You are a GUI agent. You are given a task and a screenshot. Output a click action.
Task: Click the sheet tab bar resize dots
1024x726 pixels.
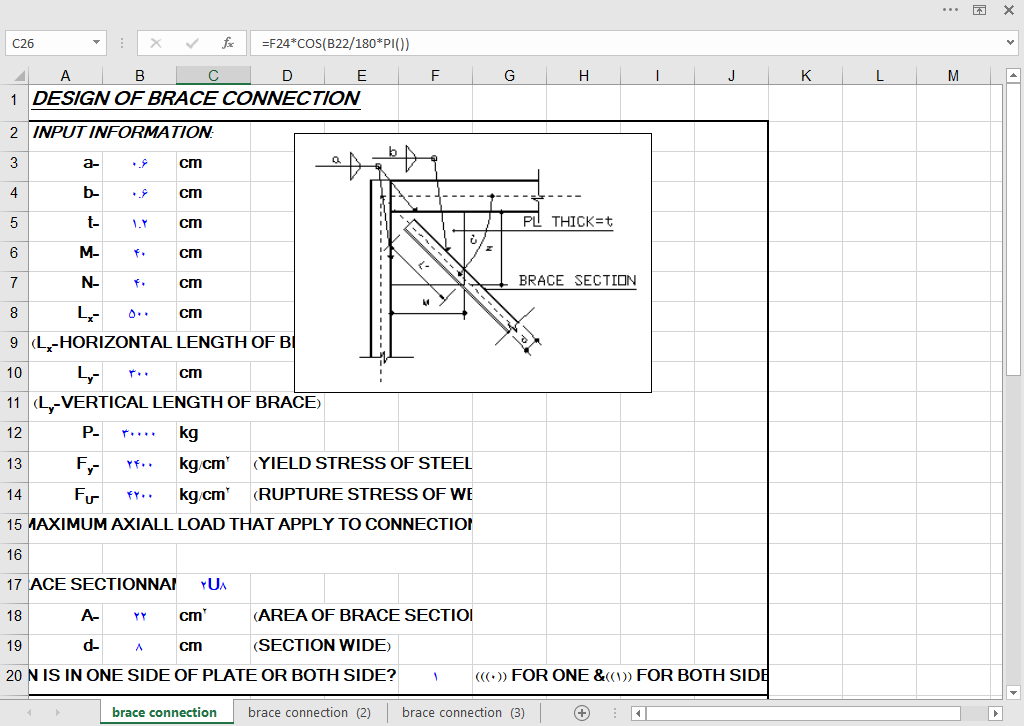click(615, 713)
